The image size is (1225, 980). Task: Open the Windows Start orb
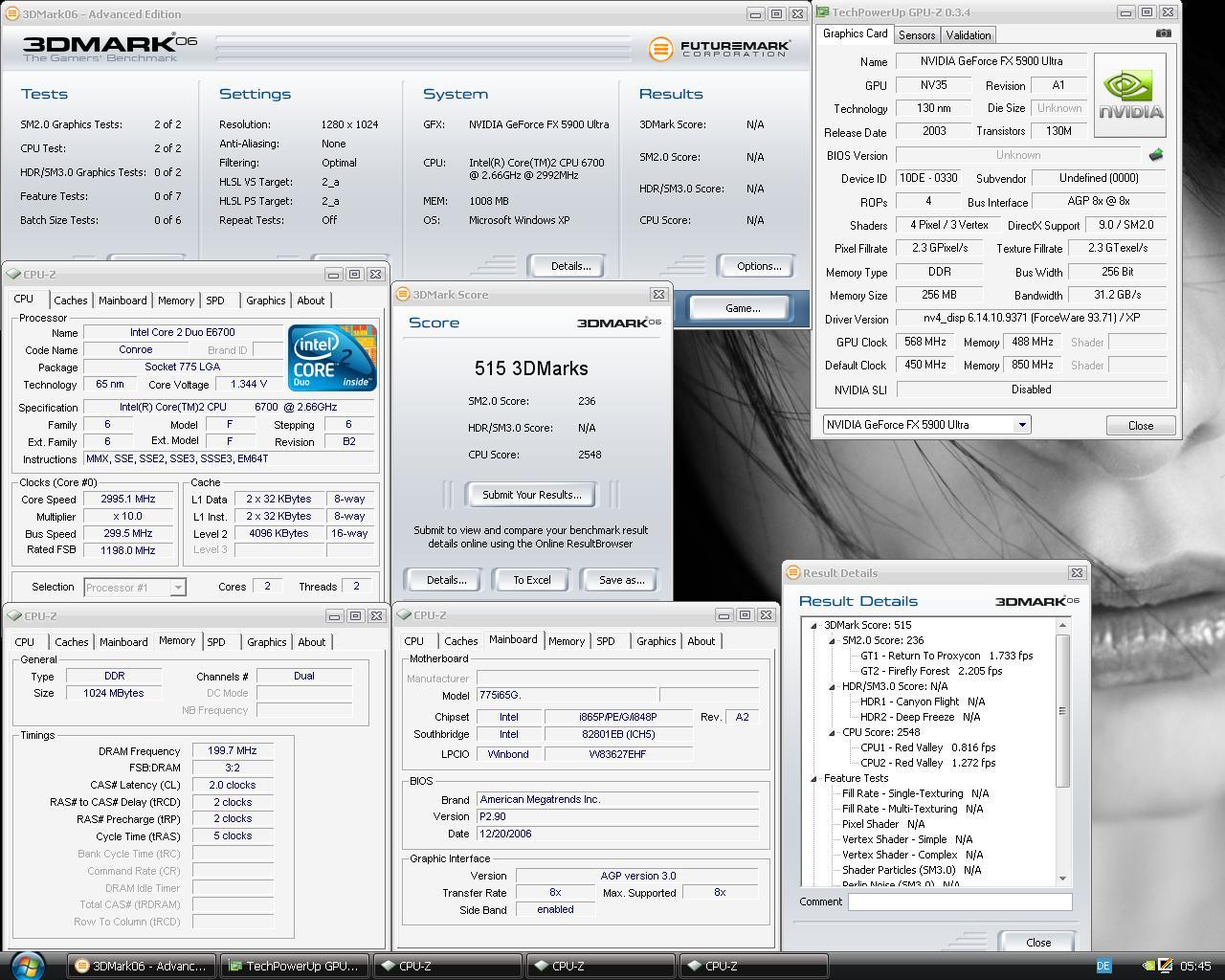pos(26,966)
